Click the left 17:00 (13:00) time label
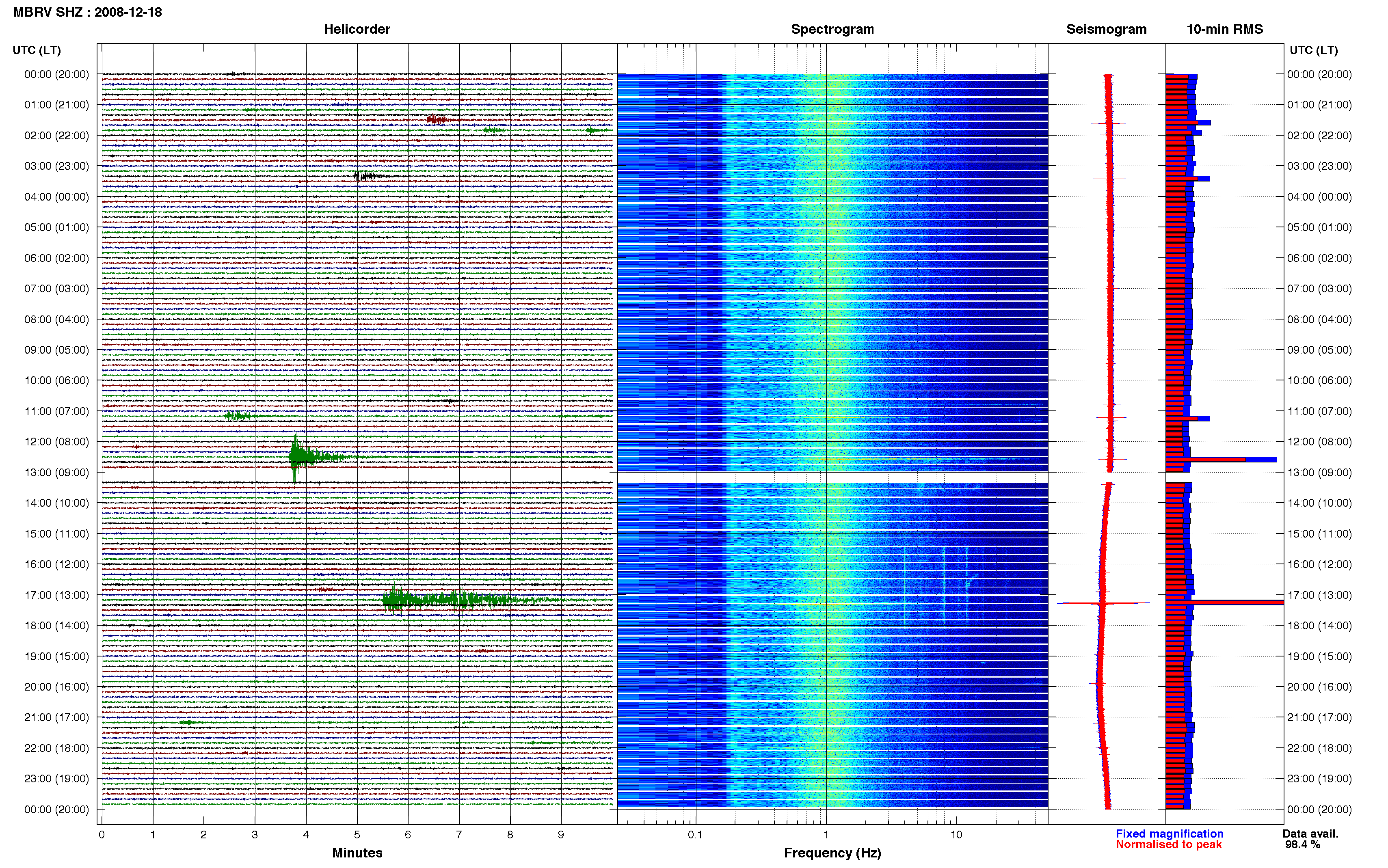This screenshot has width=1388, height=868. pyautogui.click(x=56, y=595)
